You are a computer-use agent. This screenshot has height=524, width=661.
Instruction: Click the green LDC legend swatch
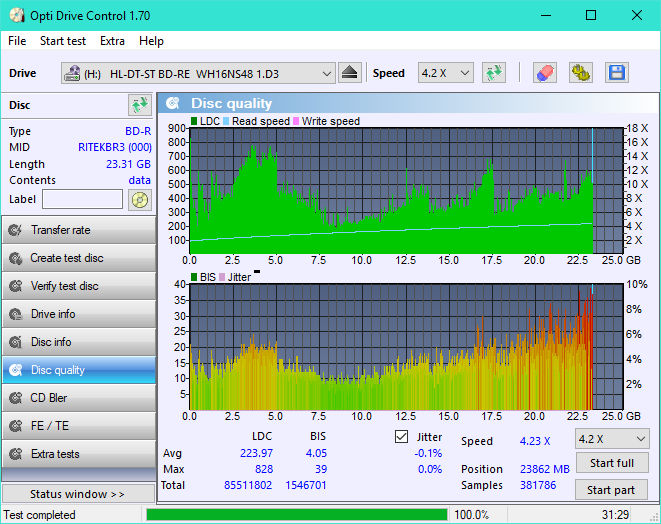[194, 121]
